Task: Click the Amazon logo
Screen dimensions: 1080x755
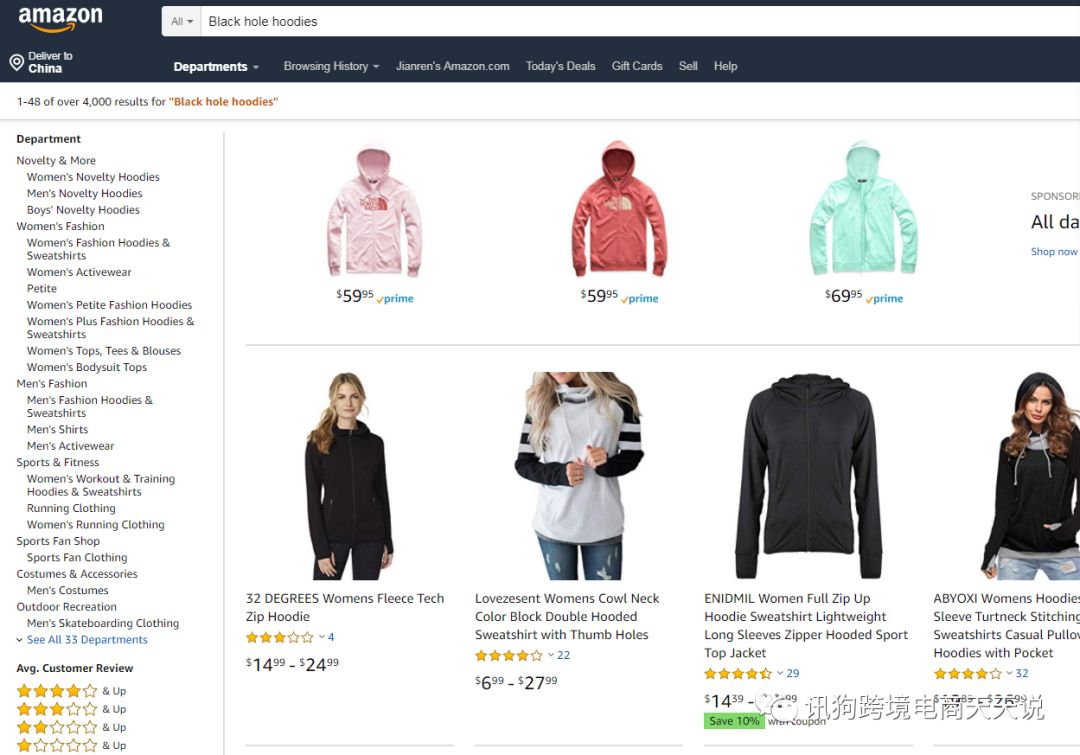Action: 60,19
